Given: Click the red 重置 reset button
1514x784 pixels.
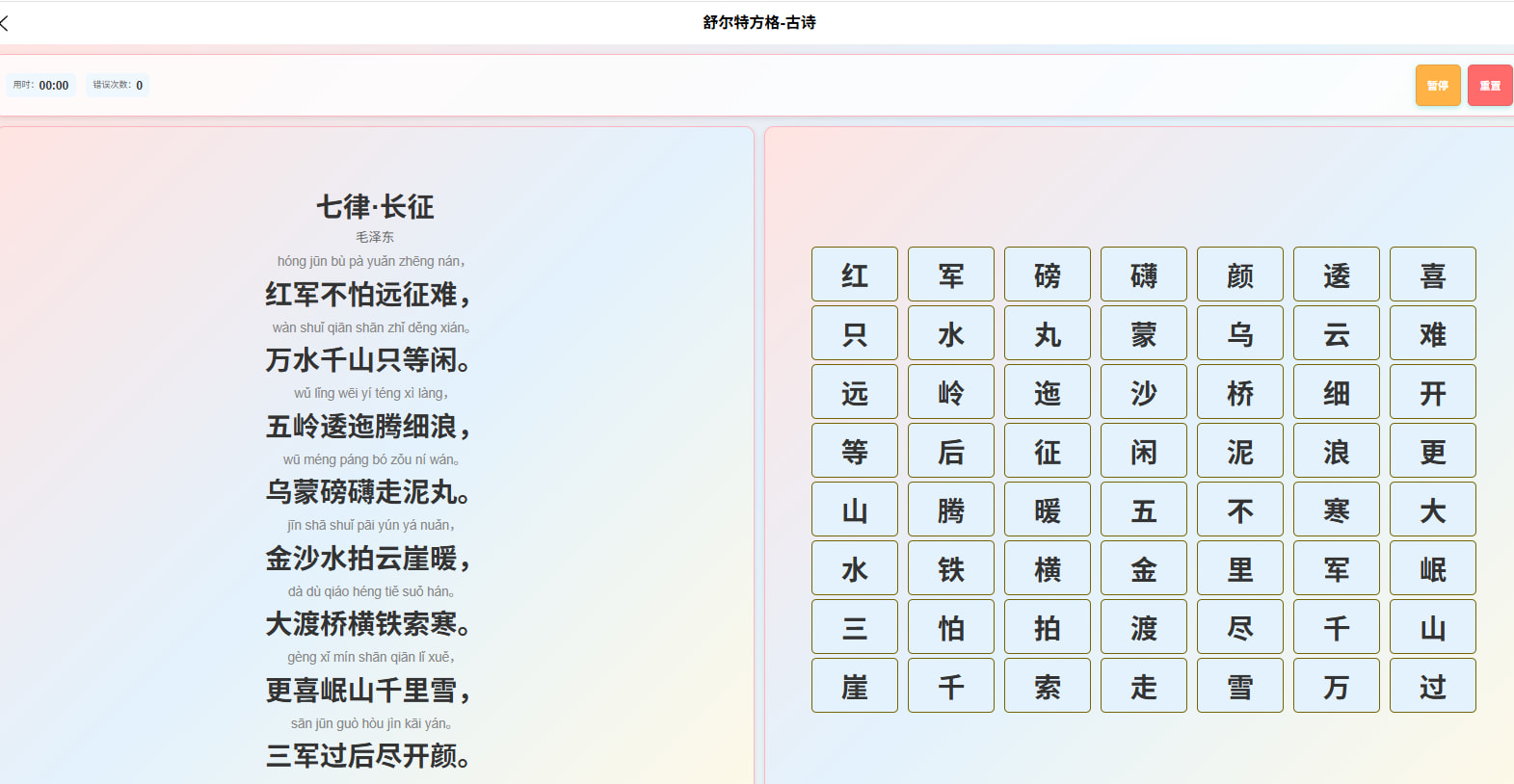Looking at the screenshot, I should 1490,86.
